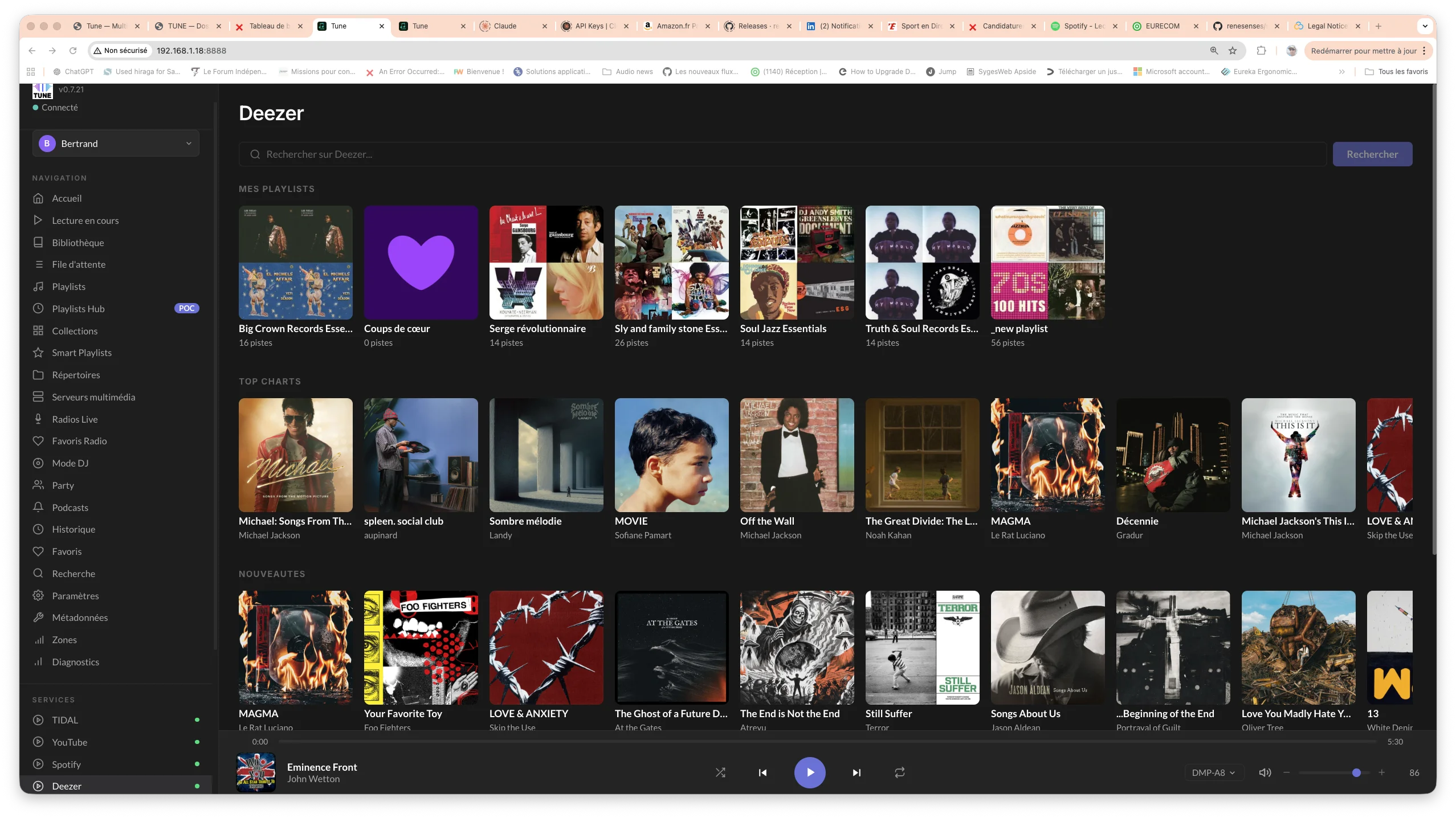Image resolution: width=1456 pixels, height=818 pixels.
Task: Toggle repeat mode
Action: [x=899, y=772]
